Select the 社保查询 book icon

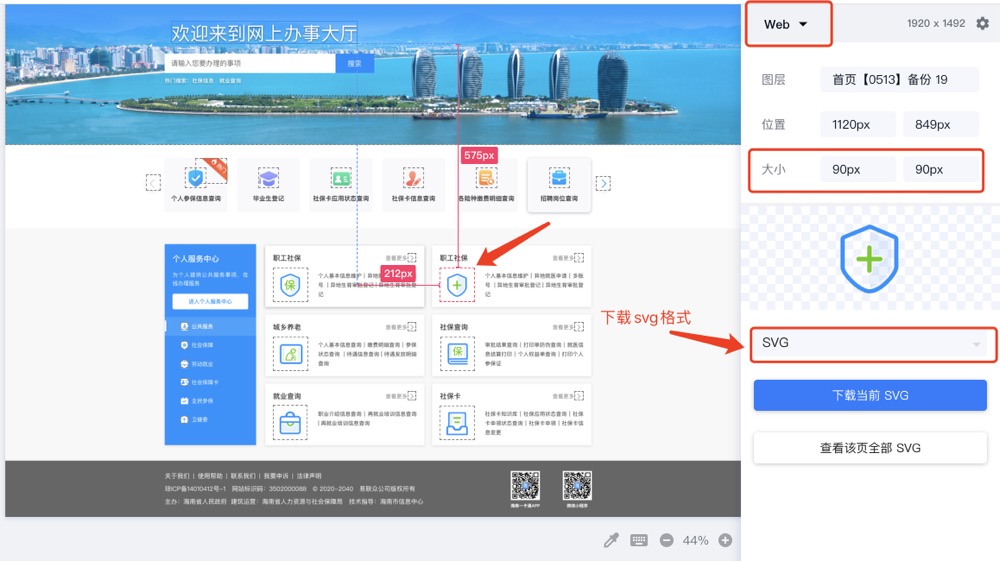pos(457,353)
